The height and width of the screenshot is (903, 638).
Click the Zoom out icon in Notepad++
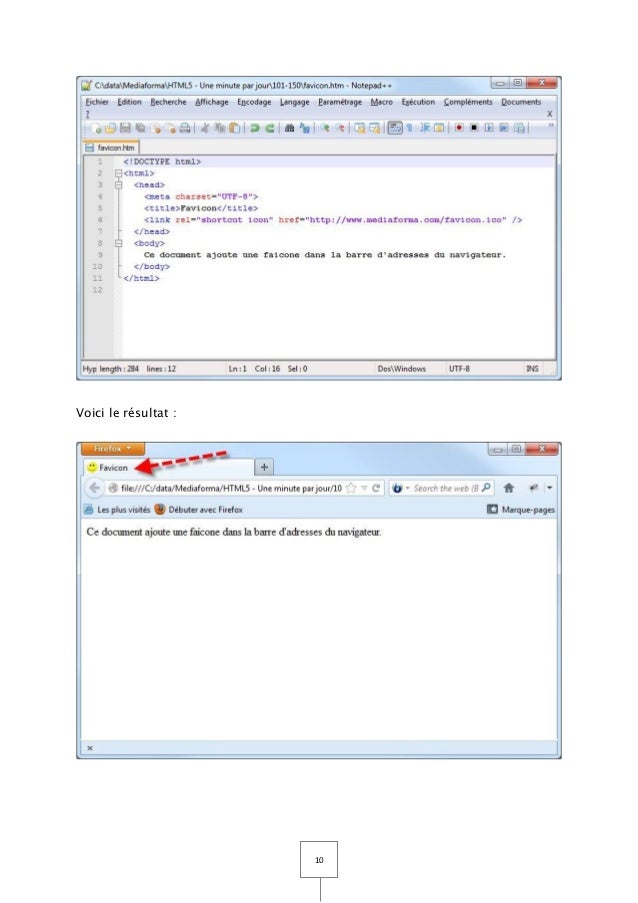coord(340,128)
